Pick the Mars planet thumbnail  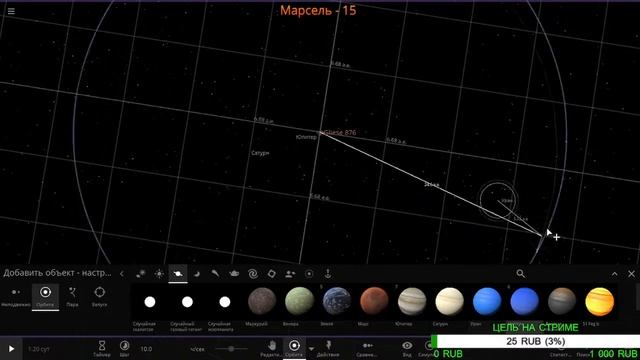point(374,302)
